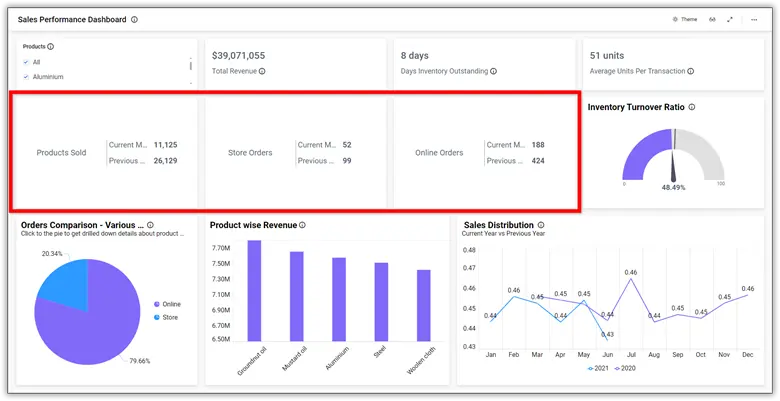780x401 pixels.
Task: Click the glasses view icon in header
Action: click(x=712, y=19)
